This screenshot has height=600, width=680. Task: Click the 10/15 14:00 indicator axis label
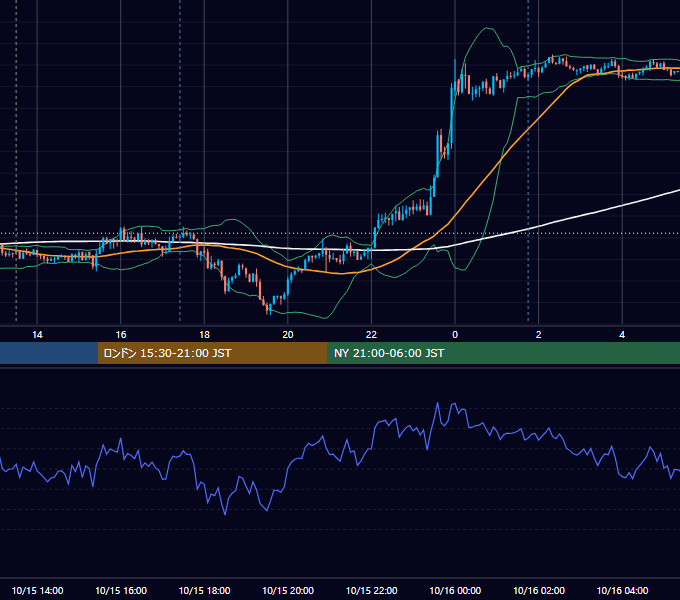(37, 590)
